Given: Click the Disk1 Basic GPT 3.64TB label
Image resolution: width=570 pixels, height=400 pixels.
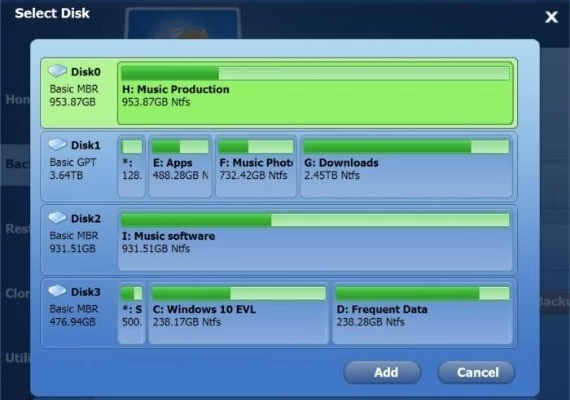Looking at the screenshot, I should tap(73, 169).
